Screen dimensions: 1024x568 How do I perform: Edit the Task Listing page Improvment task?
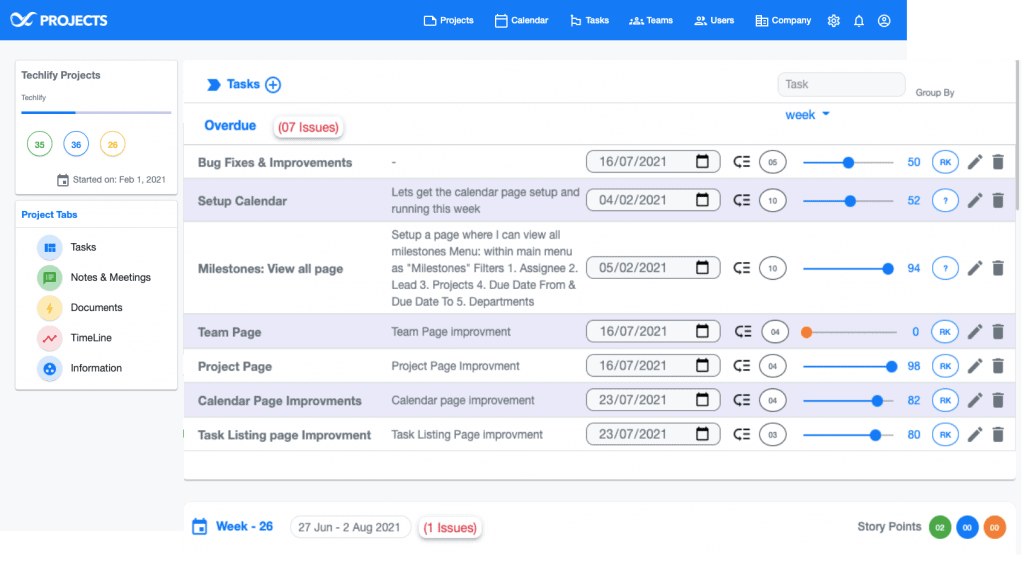tap(974, 435)
